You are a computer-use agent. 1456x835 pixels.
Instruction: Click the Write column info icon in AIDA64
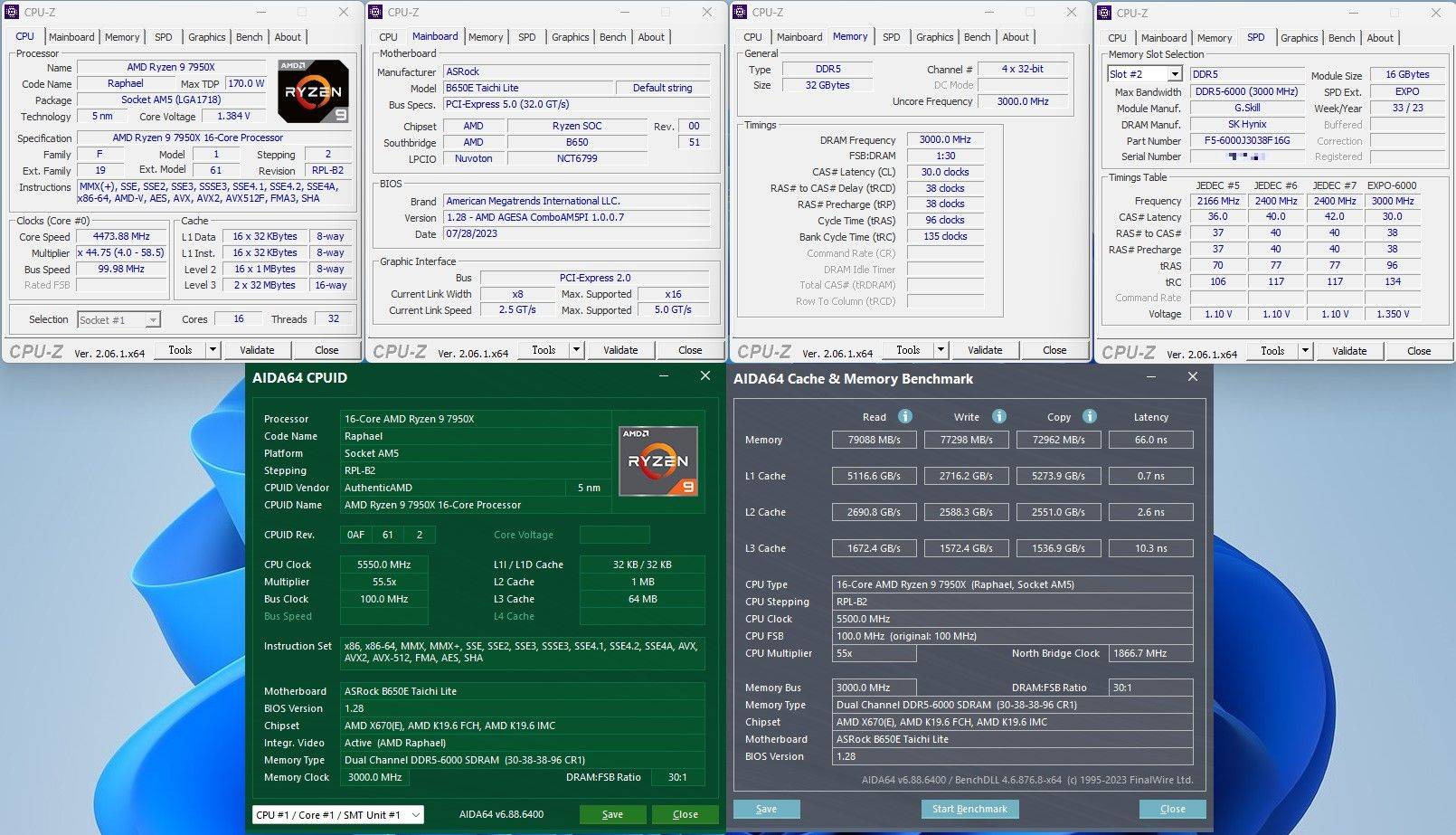click(x=998, y=416)
